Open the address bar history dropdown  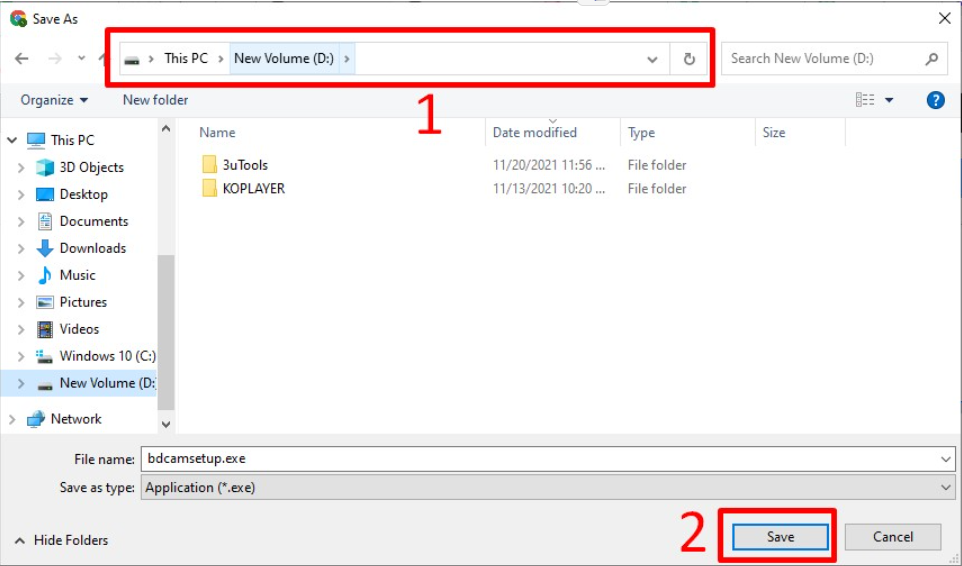[652, 59]
